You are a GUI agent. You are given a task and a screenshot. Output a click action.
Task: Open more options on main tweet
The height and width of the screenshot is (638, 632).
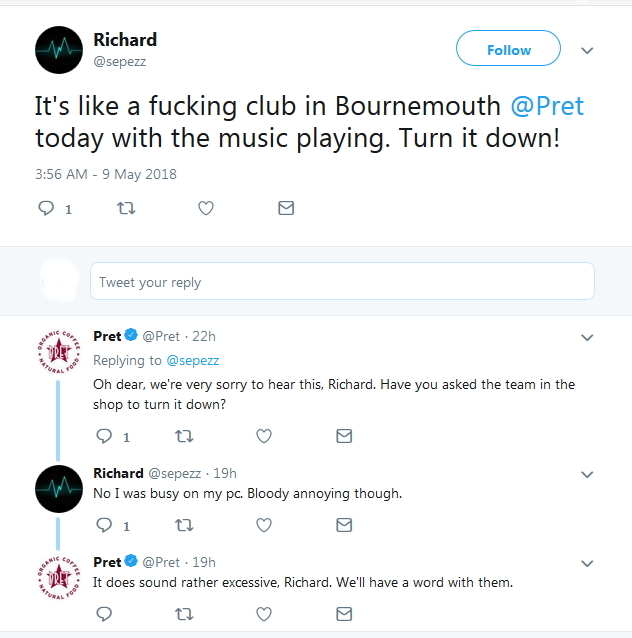coord(588,50)
